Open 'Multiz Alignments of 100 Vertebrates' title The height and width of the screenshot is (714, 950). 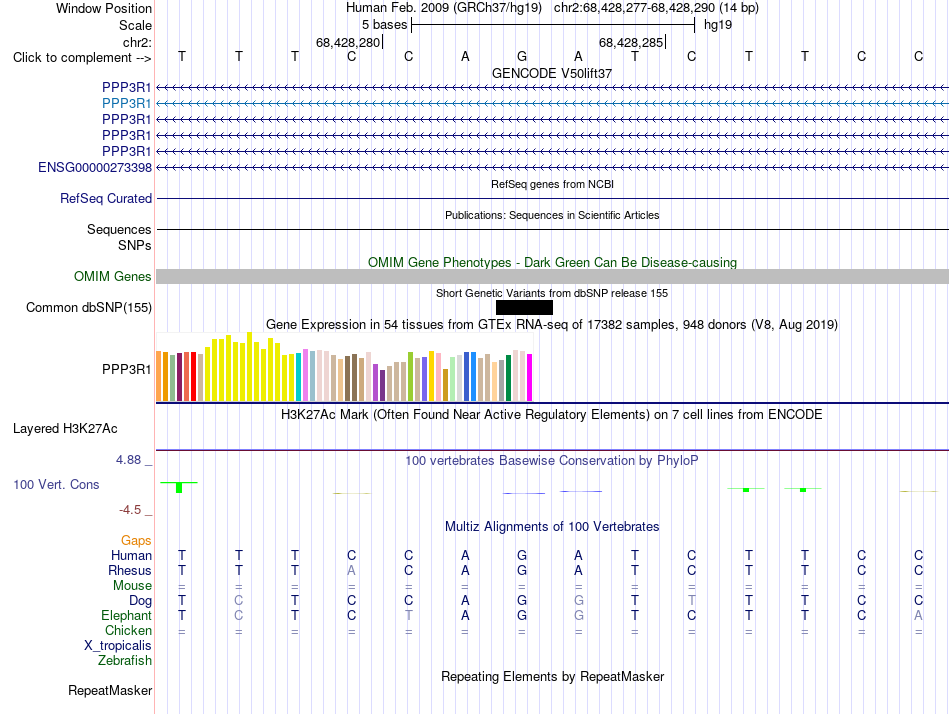pyautogui.click(x=552, y=527)
